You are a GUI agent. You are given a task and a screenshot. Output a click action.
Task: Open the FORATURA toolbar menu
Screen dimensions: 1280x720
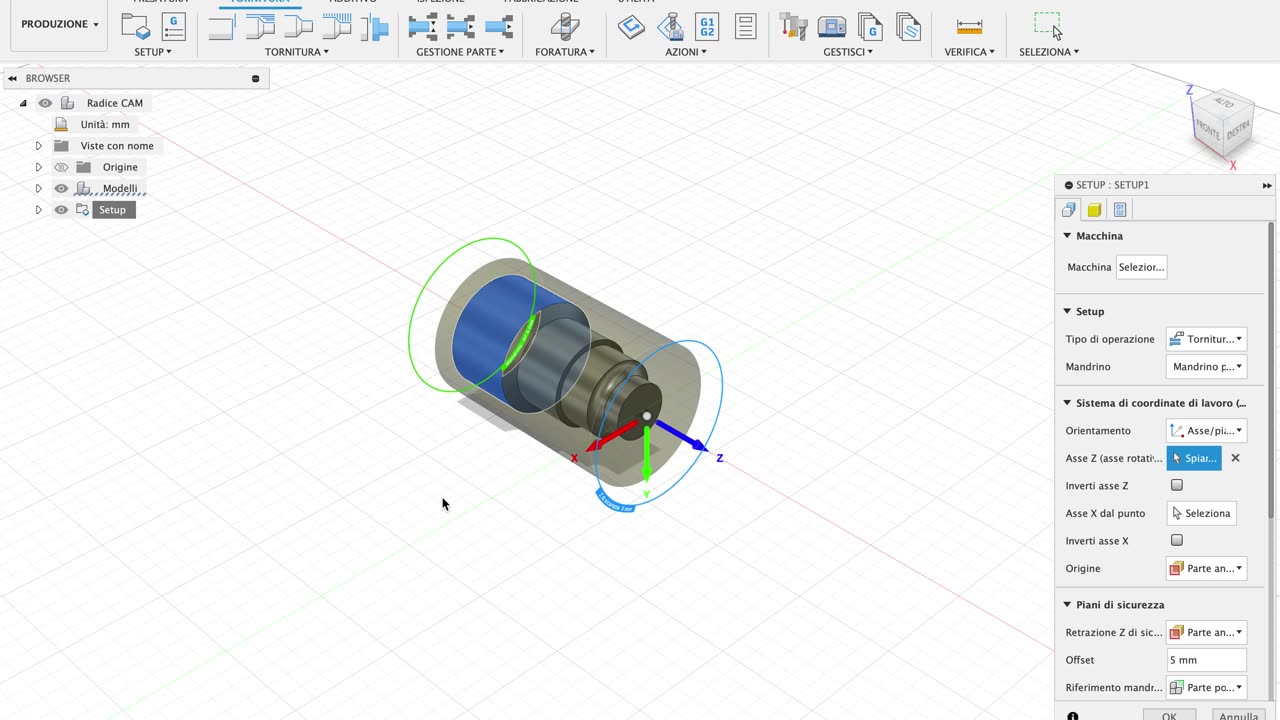coord(565,52)
